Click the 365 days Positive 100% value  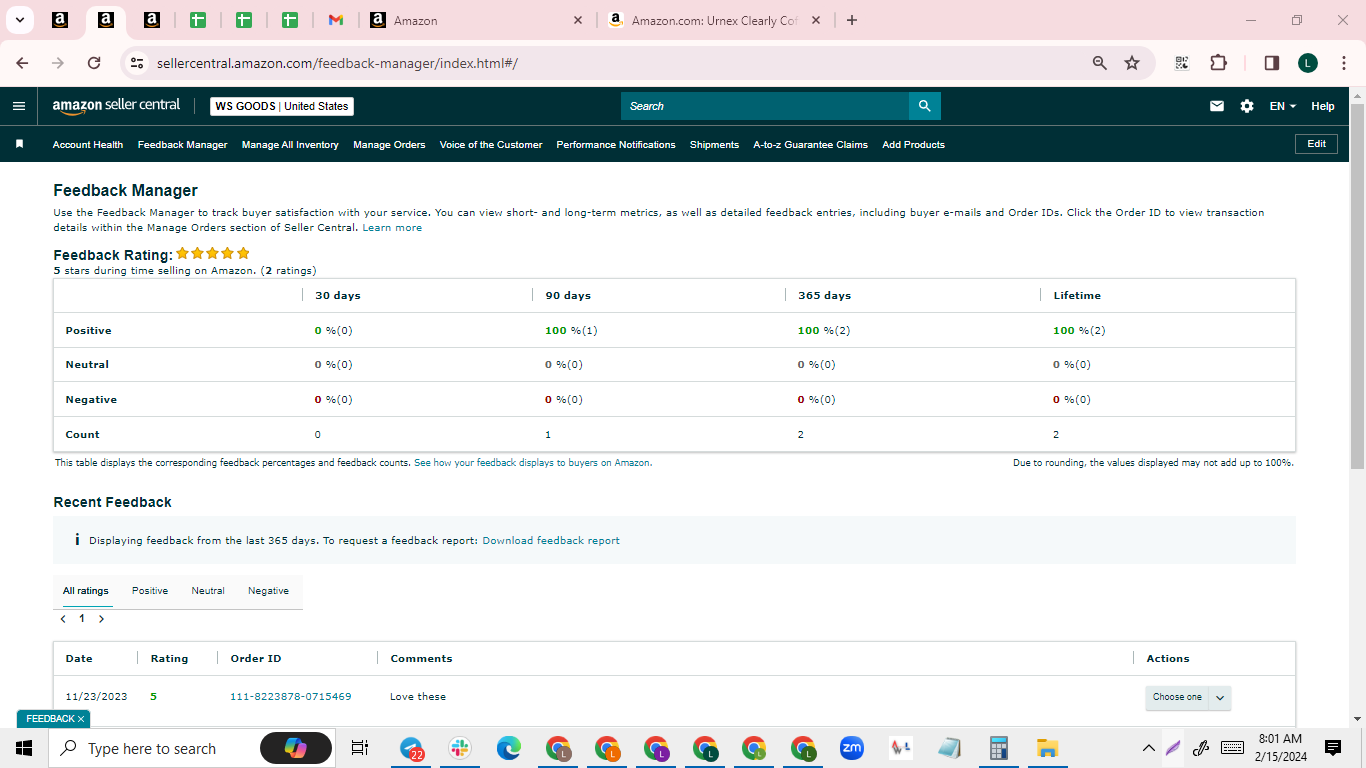[x=824, y=331]
